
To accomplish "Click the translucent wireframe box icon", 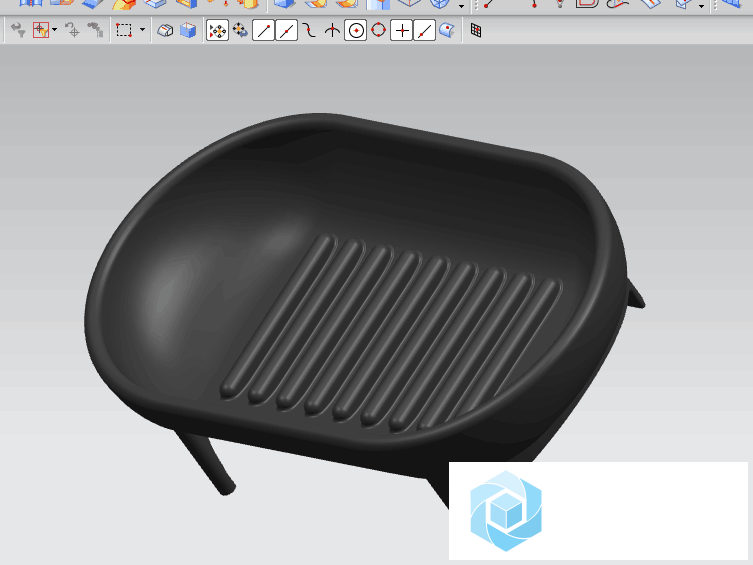I will (165, 31).
